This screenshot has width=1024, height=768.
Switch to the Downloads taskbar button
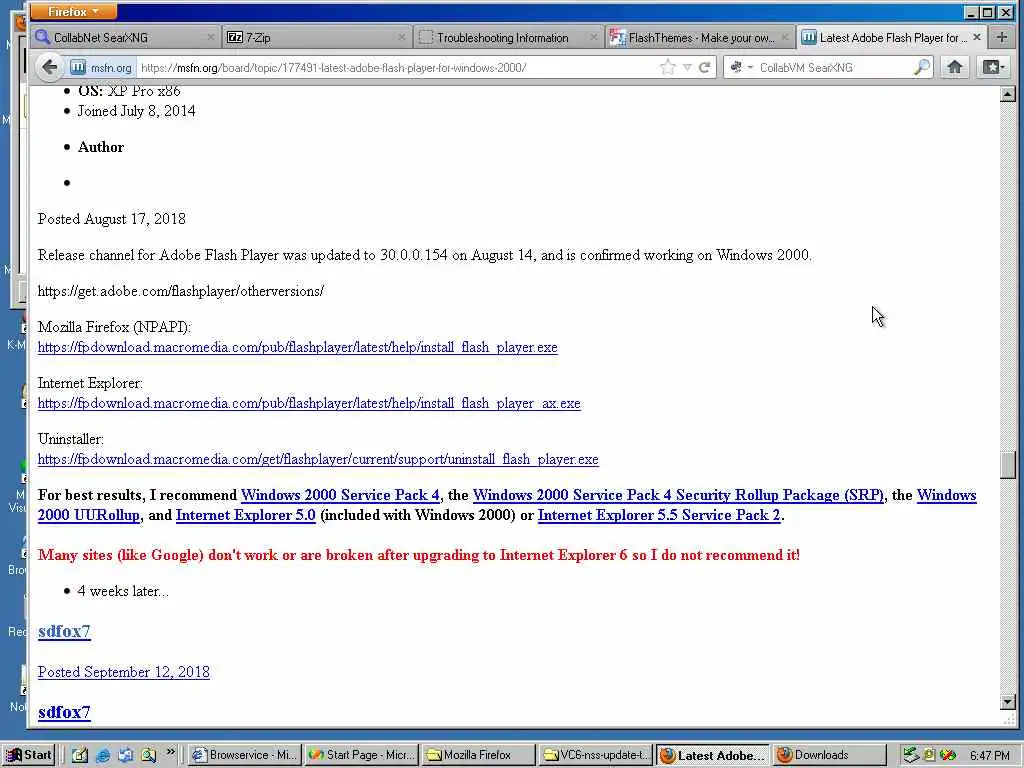coord(829,755)
